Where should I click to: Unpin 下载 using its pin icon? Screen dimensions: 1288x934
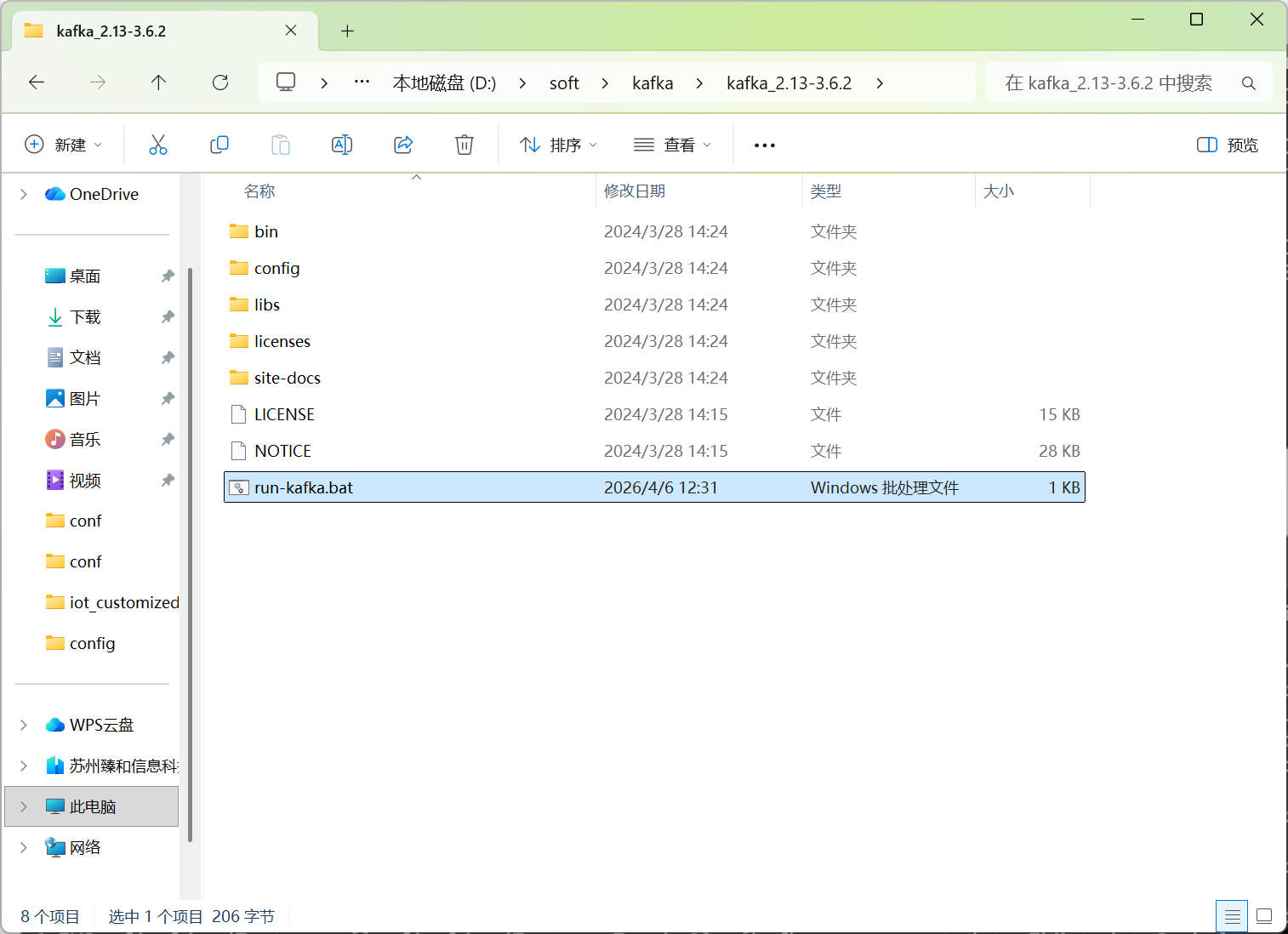168,317
